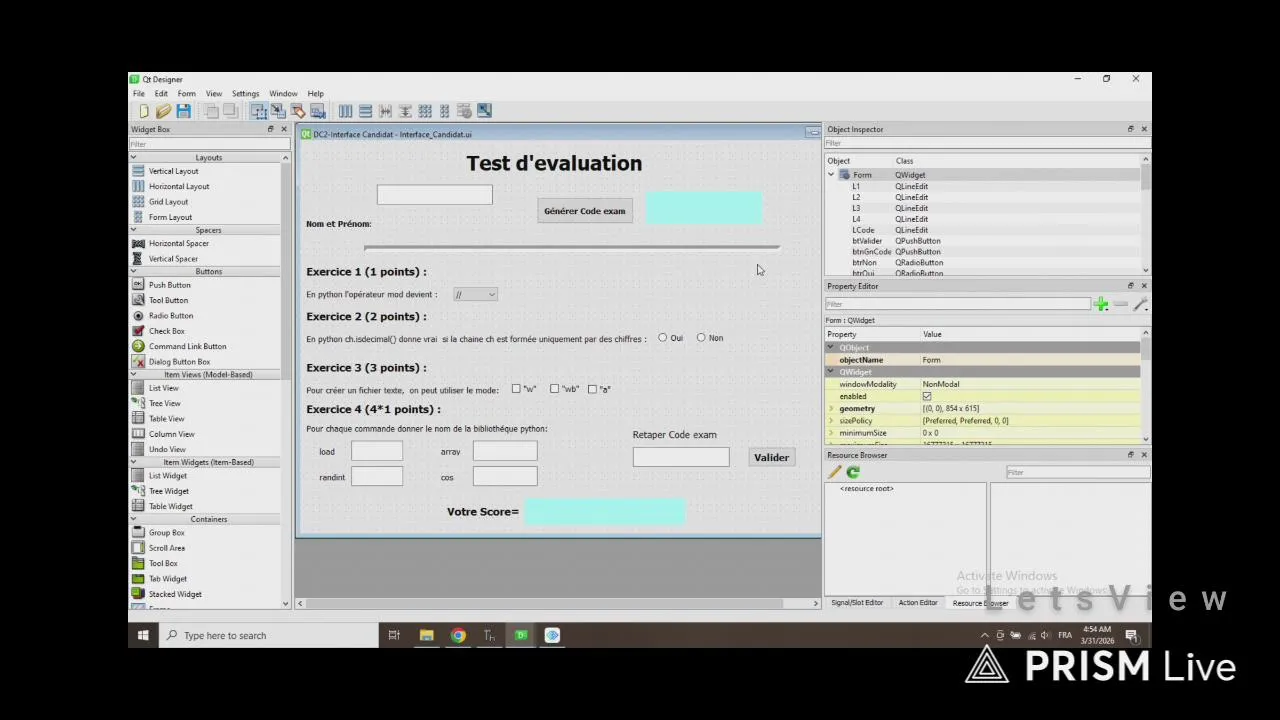Viewport: 1280px width, 720px height.
Task: Show hidden system tray icons
Action: [985, 635]
